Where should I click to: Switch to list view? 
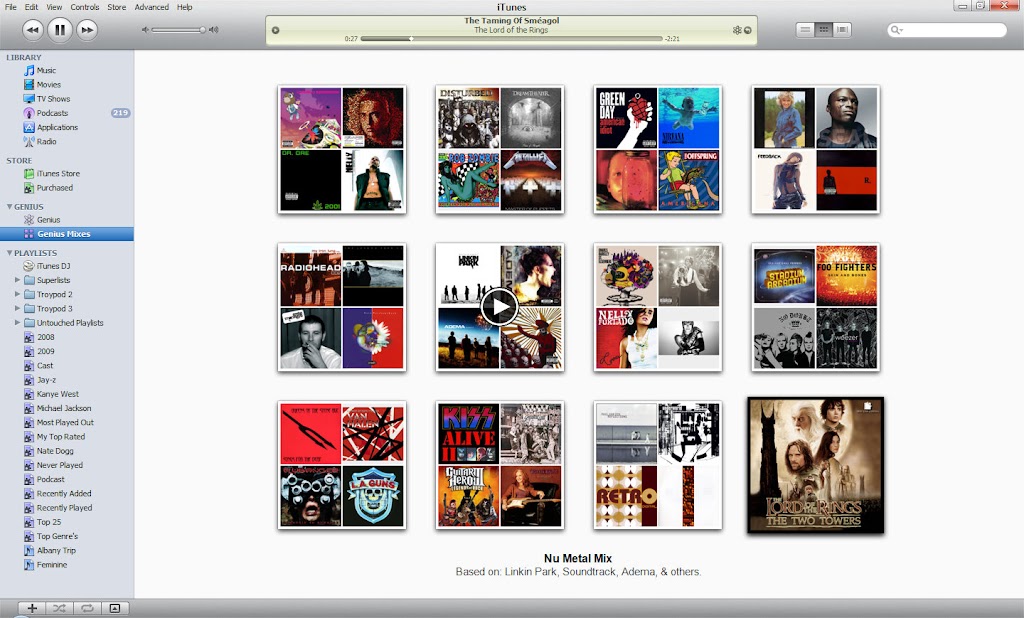tap(805, 30)
